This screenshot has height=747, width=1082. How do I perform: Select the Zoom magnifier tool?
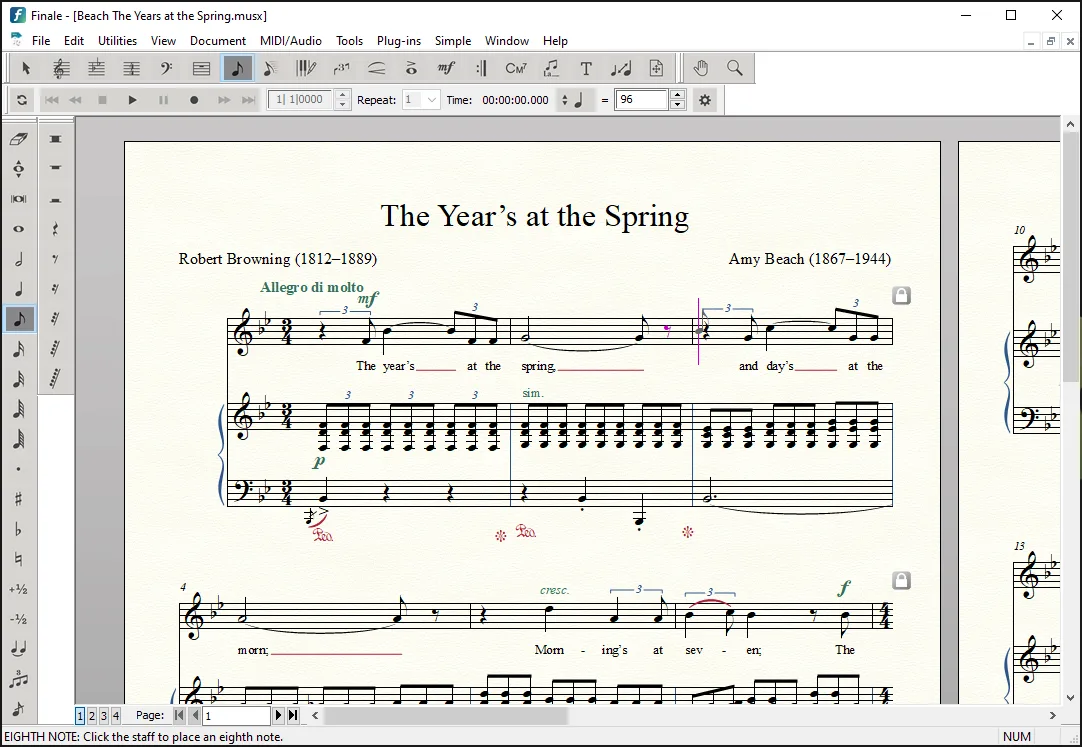point(735,68)
